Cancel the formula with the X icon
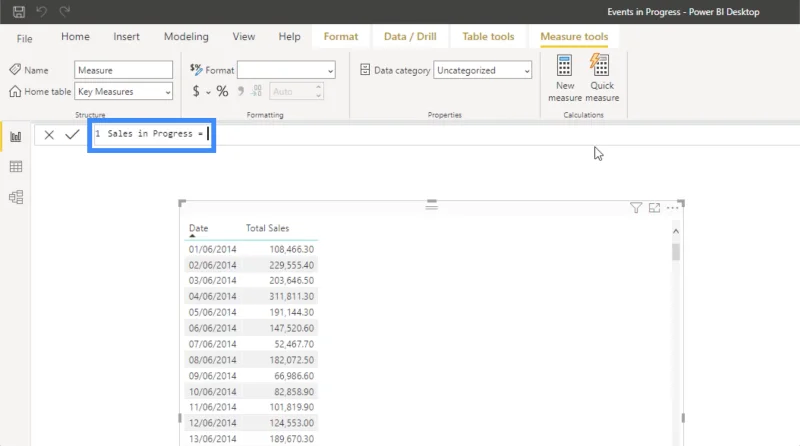The height and width of the screenshot is (446, 800). point(49,135)
